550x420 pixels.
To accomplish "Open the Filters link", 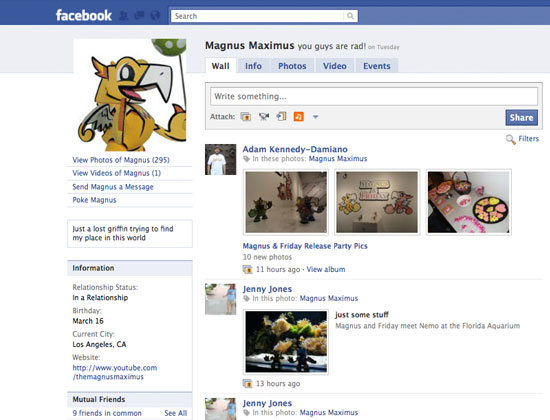I will [529, 139].
